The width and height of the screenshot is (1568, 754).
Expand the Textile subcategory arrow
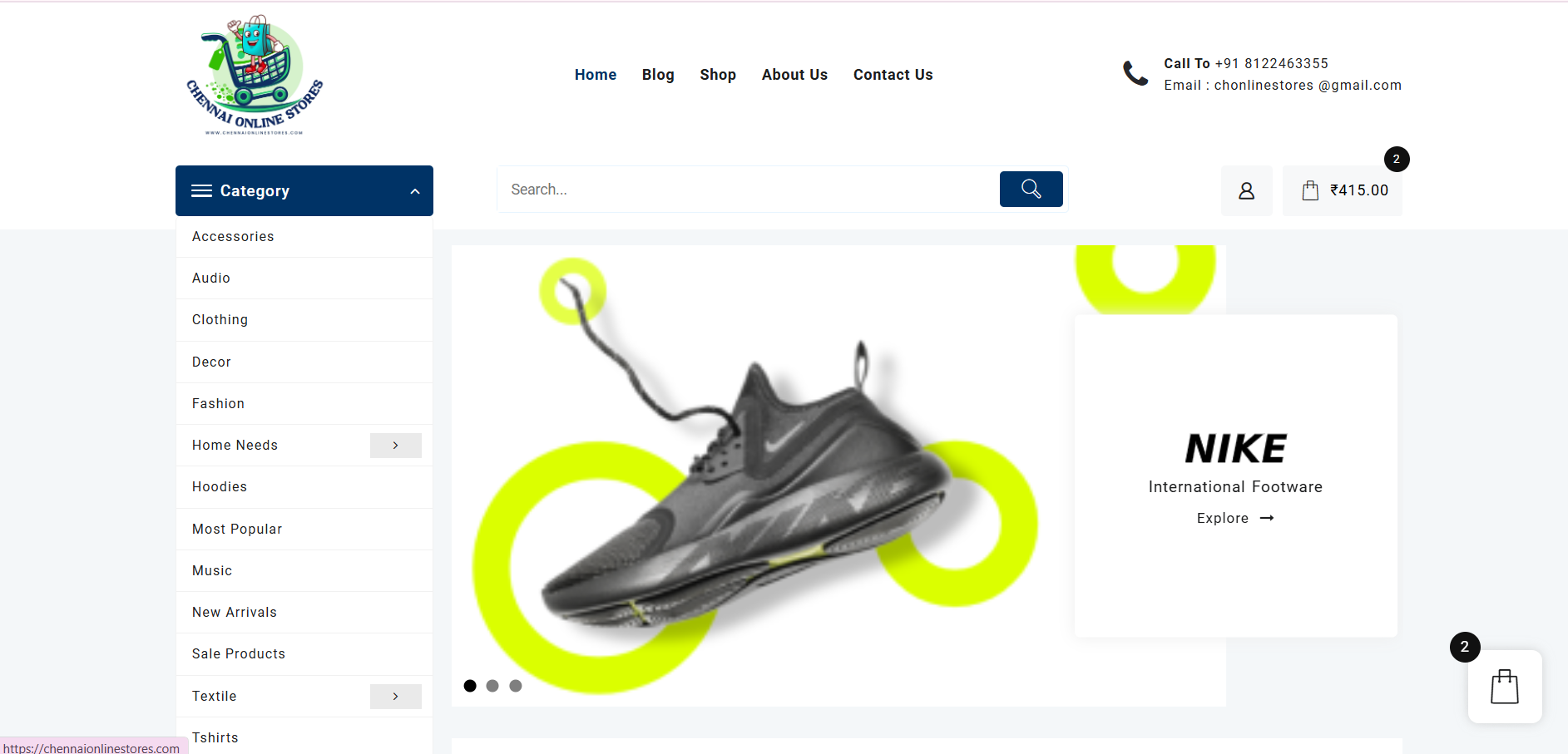pyautogui.click(x=395, y=696)
